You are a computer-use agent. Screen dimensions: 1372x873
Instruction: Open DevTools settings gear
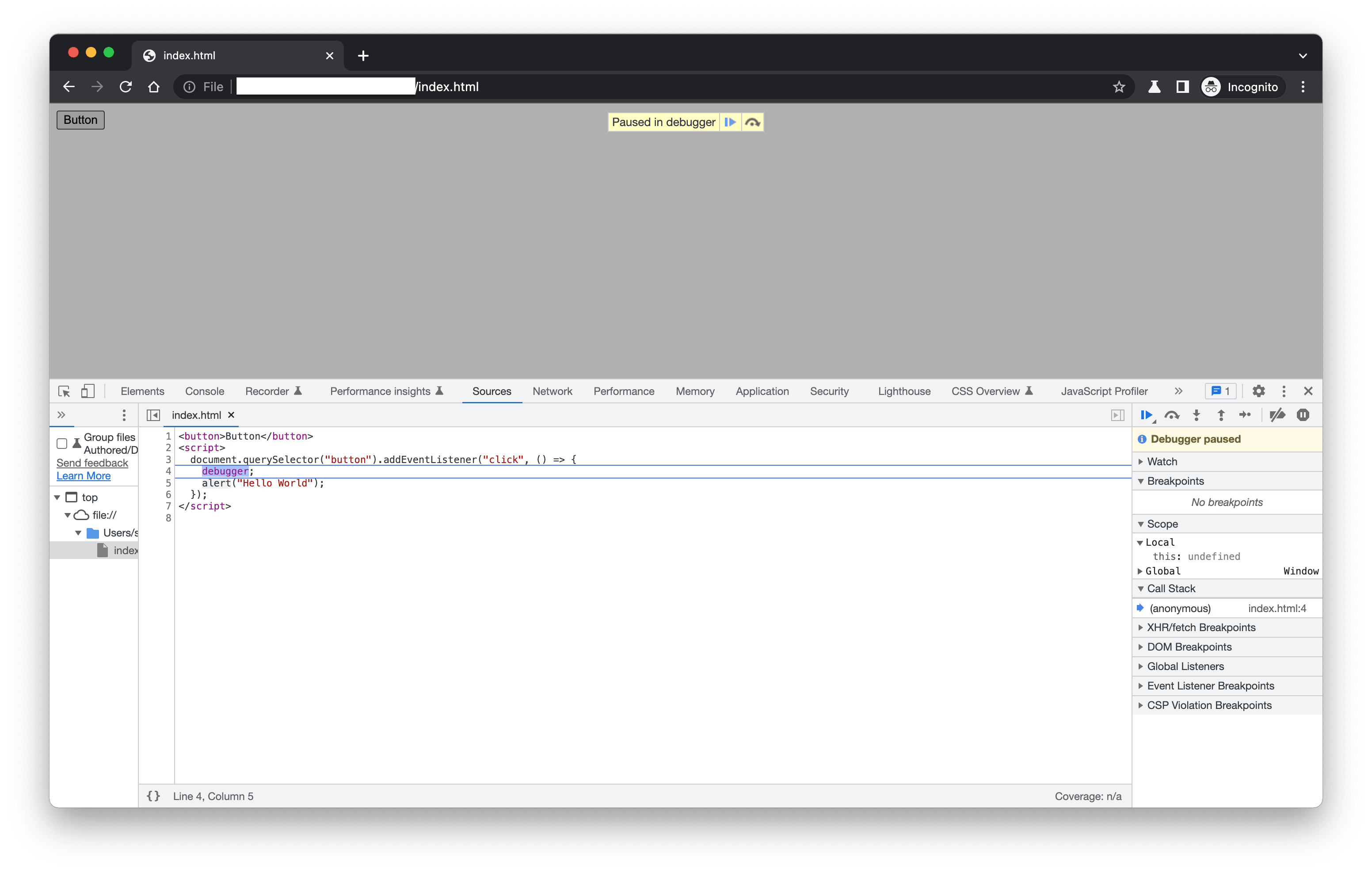[x=1258, y=391]
